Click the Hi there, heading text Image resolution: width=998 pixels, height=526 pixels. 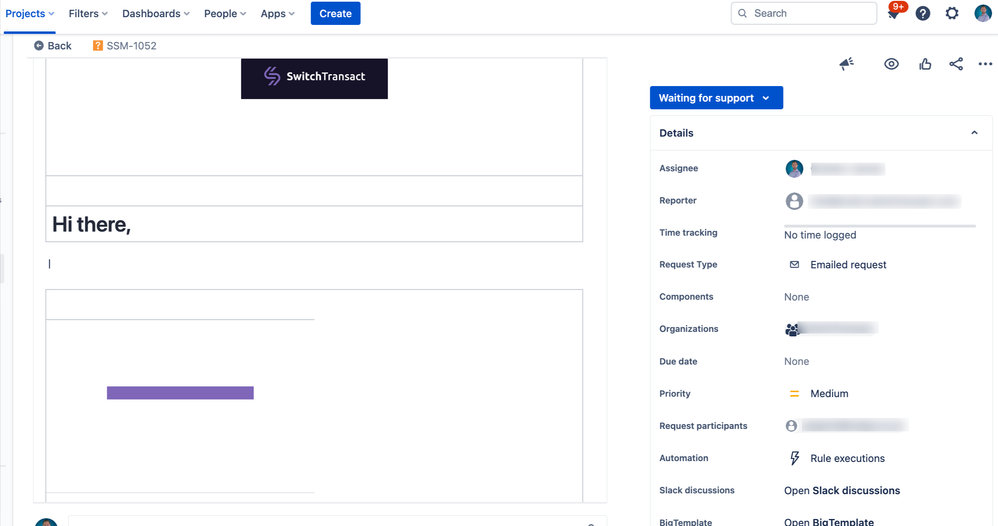92,224
